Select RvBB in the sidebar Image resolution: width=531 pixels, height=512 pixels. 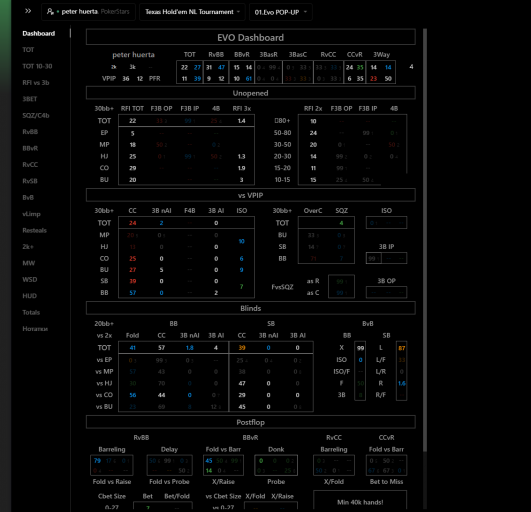[x=30, y=132]
